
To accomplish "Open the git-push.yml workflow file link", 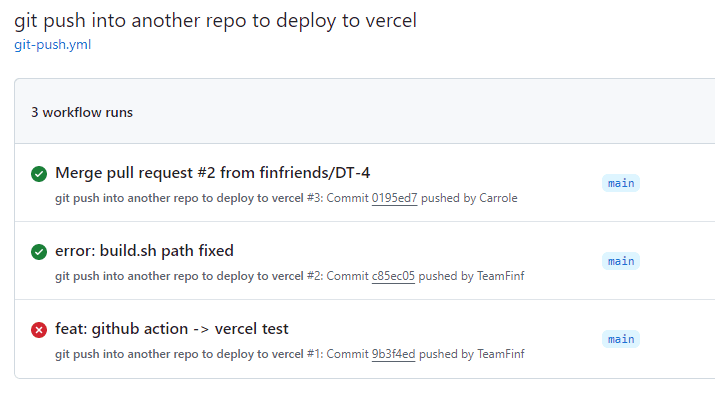I will pos(52,45).
